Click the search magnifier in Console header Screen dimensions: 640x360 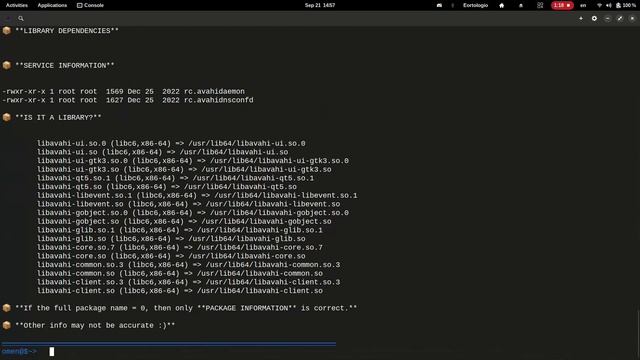click(x=21, y=18)
